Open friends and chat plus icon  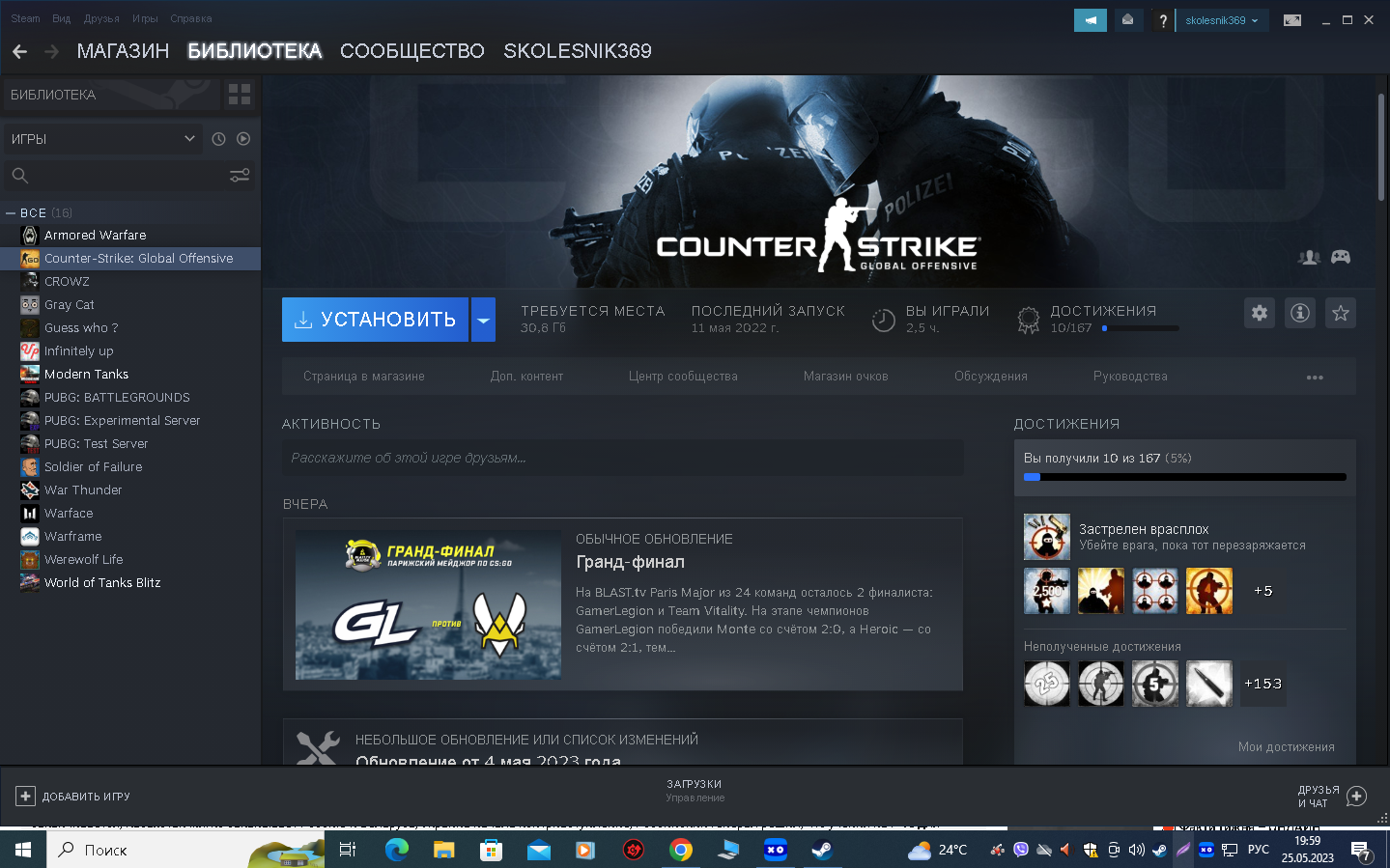[1356, 797]
